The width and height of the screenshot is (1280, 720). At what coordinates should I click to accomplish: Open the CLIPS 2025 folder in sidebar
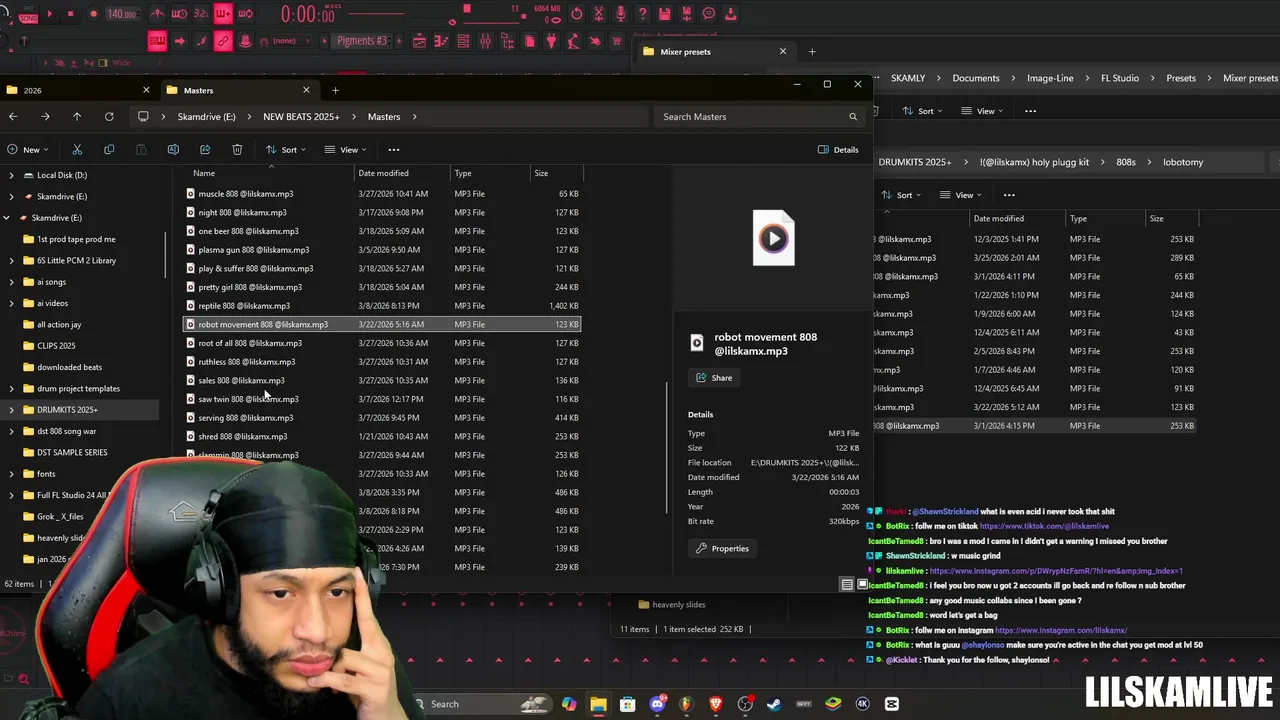pos(56,346)
